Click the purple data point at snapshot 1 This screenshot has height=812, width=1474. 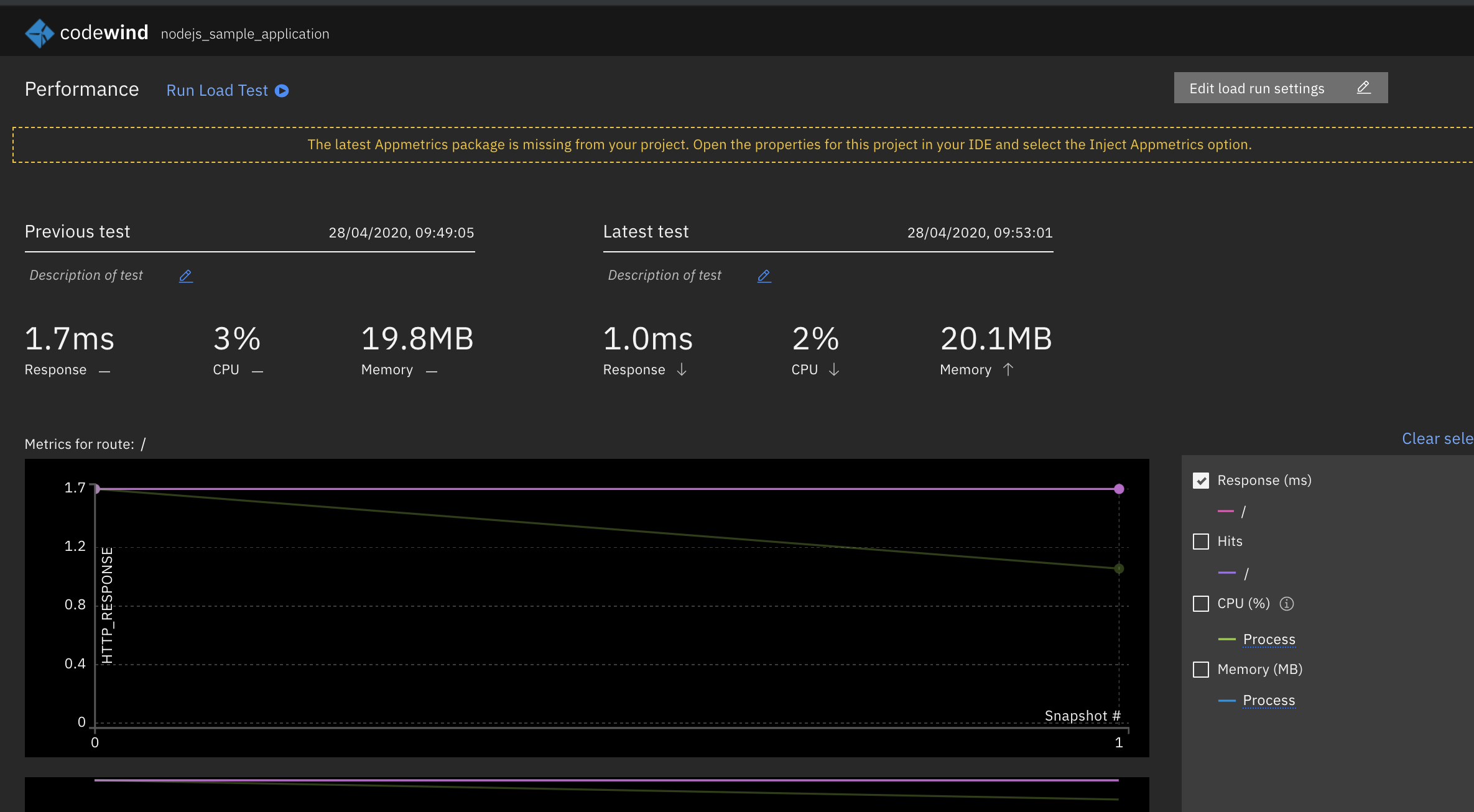[1119, 489]
